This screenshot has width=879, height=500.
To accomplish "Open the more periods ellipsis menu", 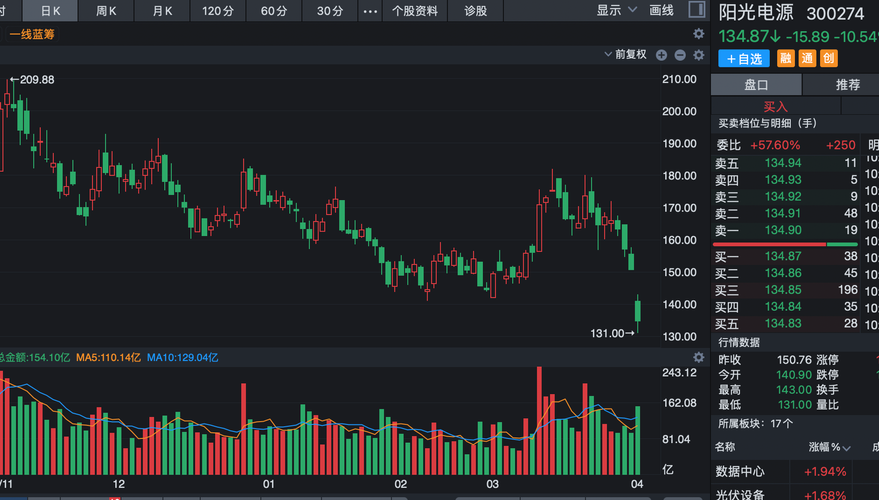I will (369, 11).
